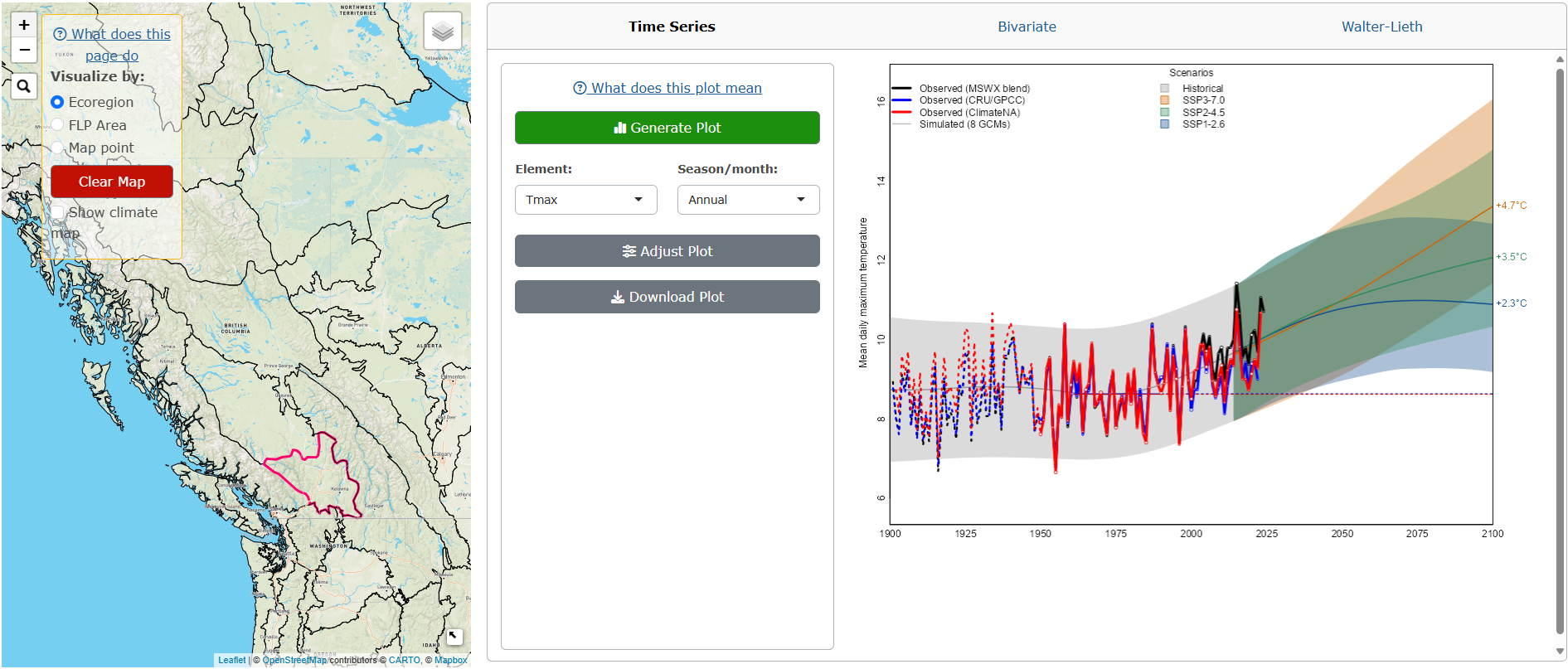Click the Download Plot button

tap(667, 297)
